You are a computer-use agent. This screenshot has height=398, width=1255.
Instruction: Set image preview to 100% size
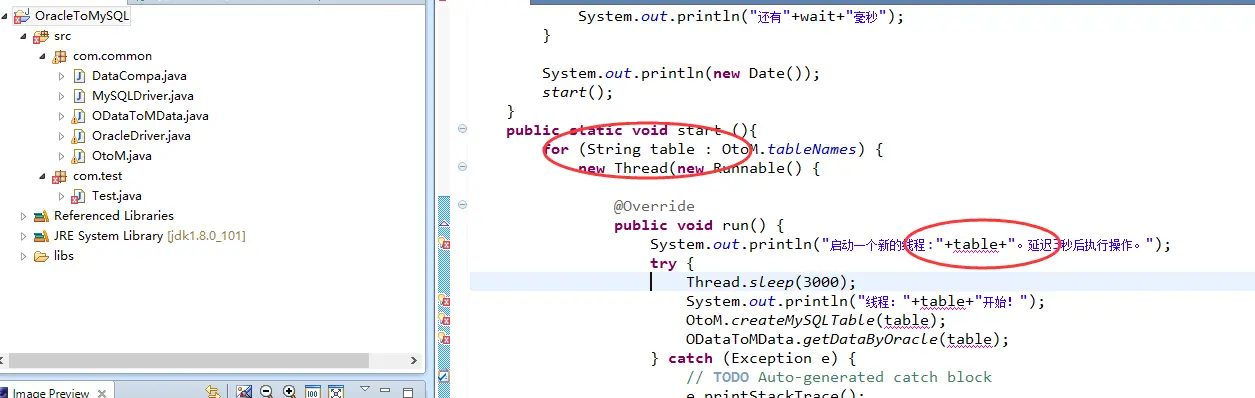click(312, 391)
